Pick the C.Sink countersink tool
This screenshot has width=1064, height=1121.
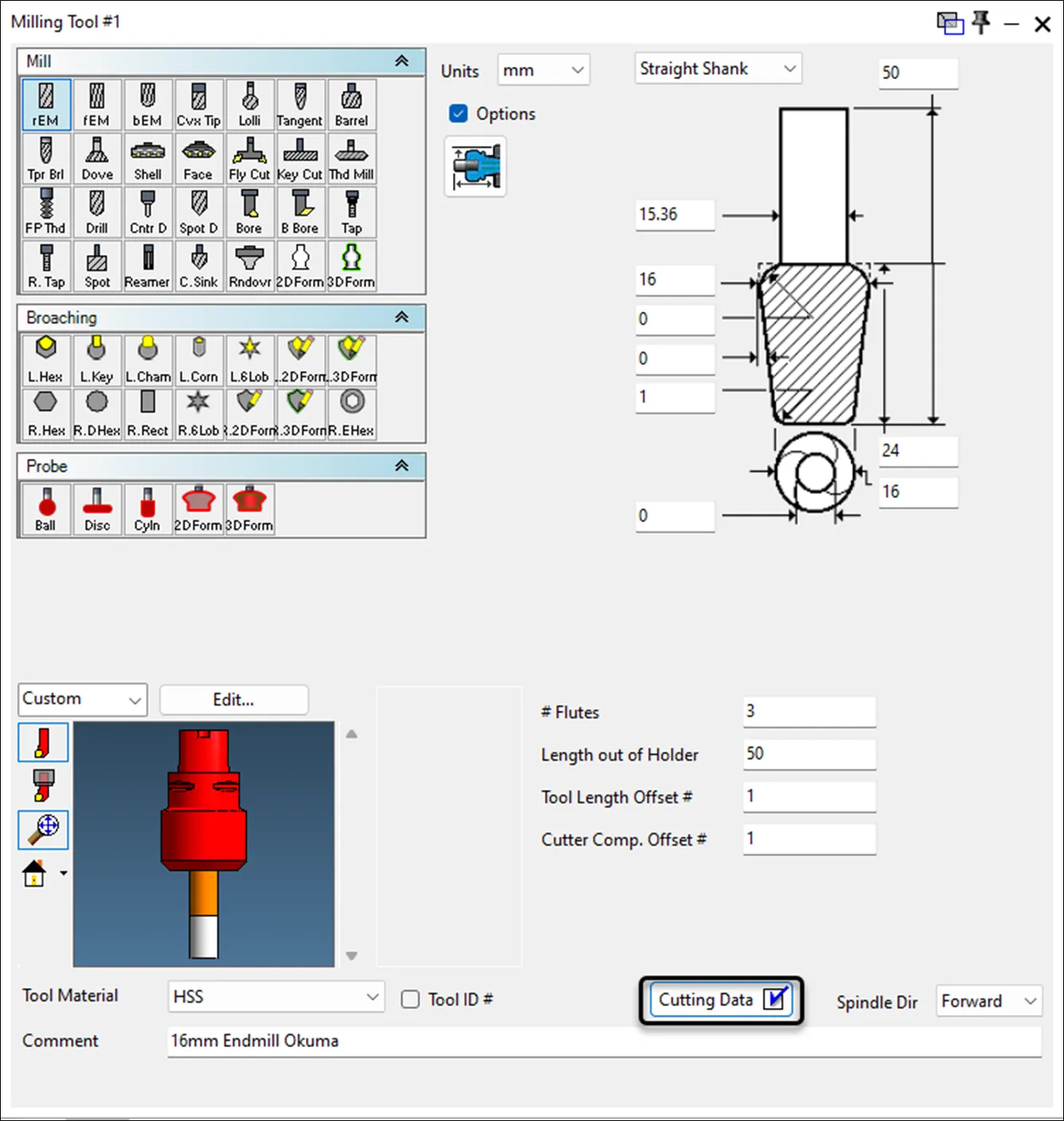coord(198,266)
